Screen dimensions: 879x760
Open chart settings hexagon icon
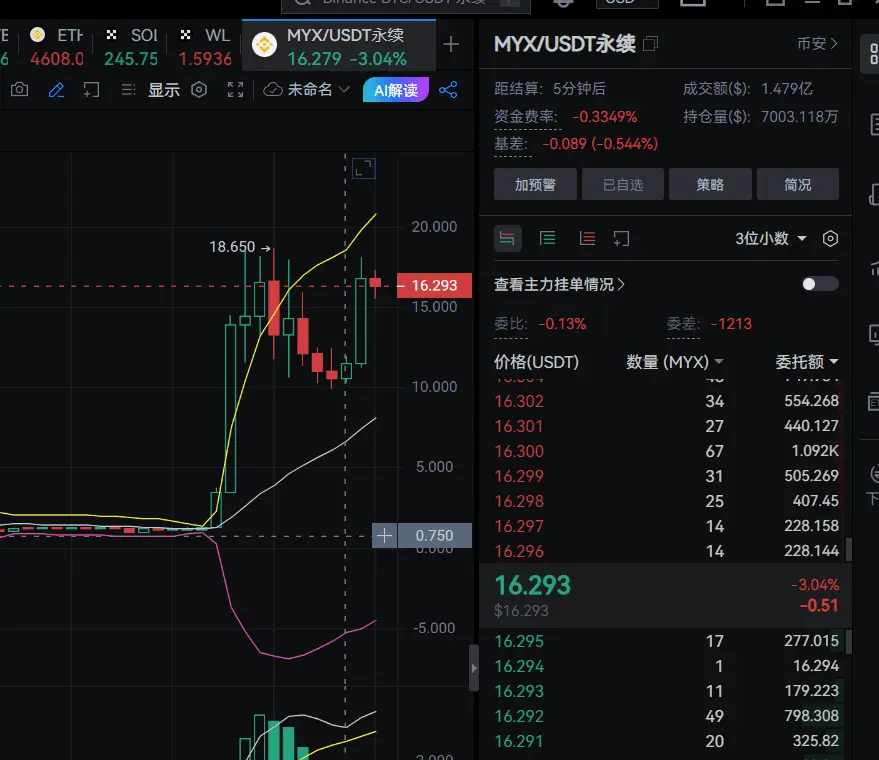199,90
